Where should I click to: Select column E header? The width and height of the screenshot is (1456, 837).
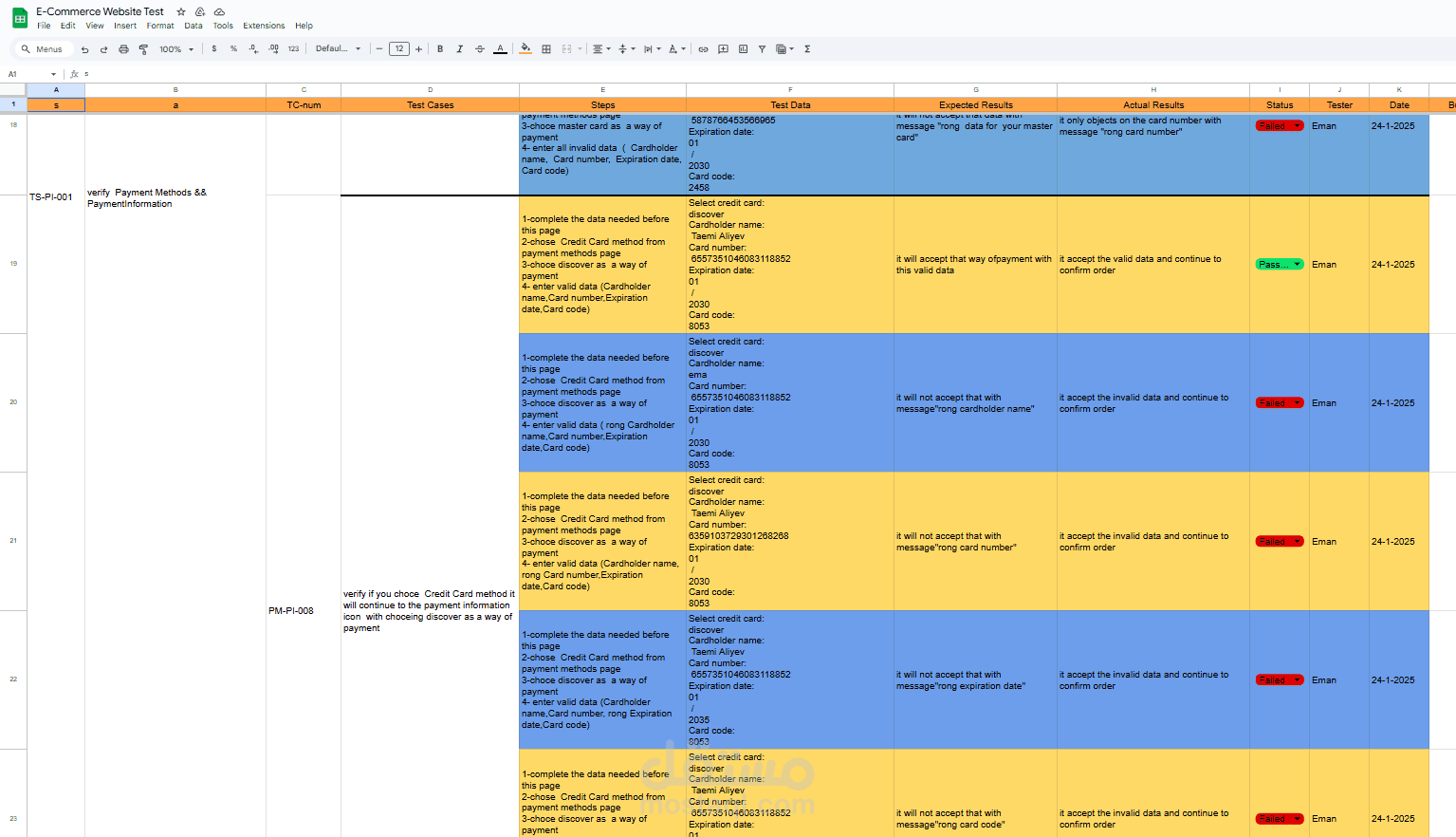pos(602,90)
